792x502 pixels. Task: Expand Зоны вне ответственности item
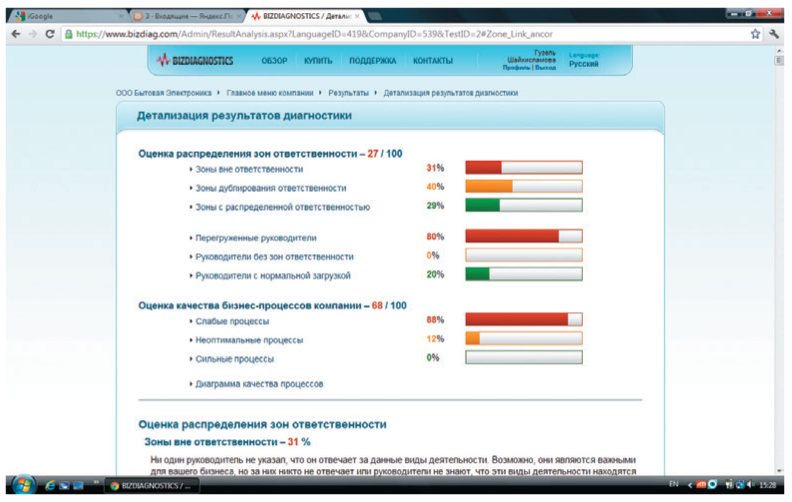click(x=235, y=169)
